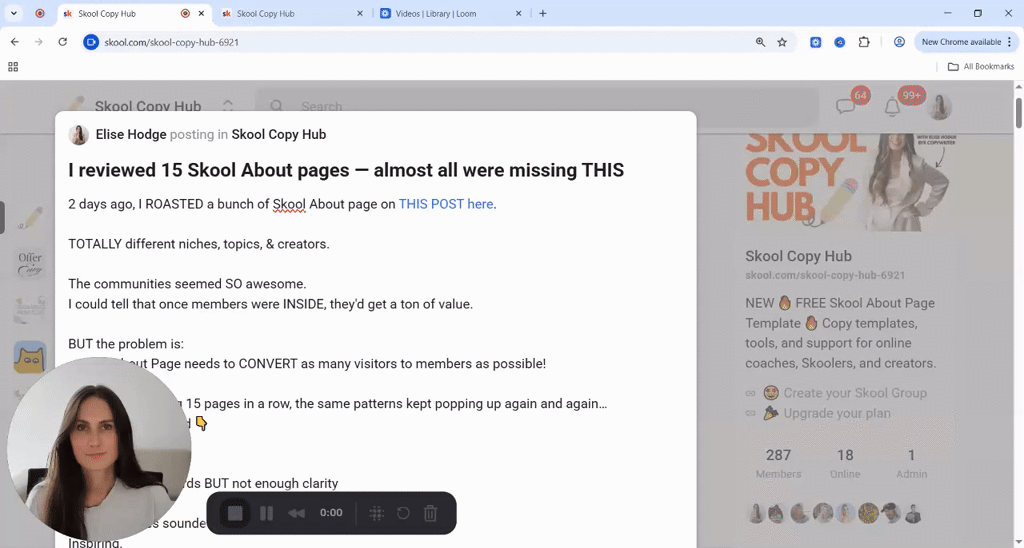Click the recording indicator on the pinned tab

point(40,13)
